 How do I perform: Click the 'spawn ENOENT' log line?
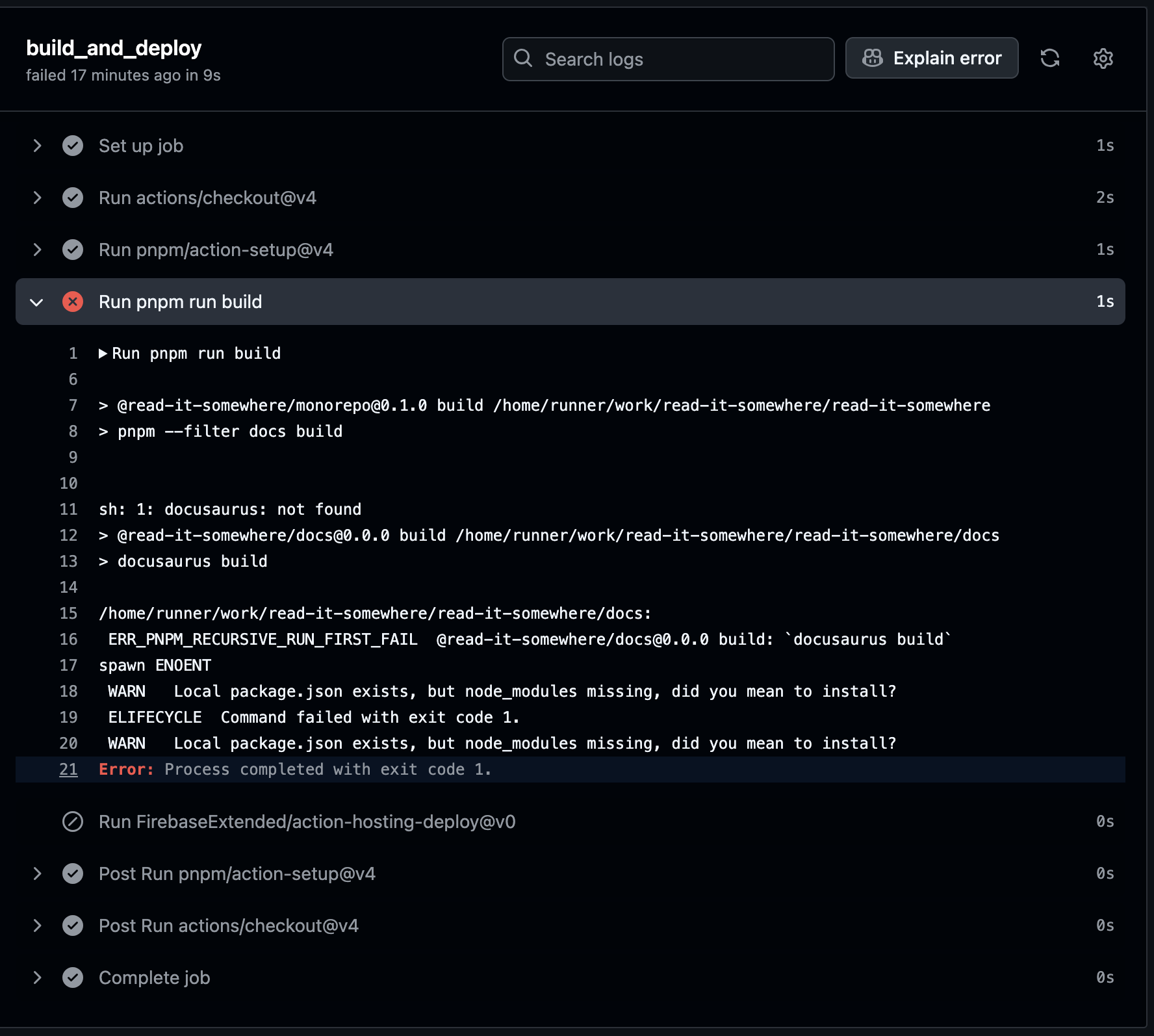pyautogui.click(x=155, y=666)
